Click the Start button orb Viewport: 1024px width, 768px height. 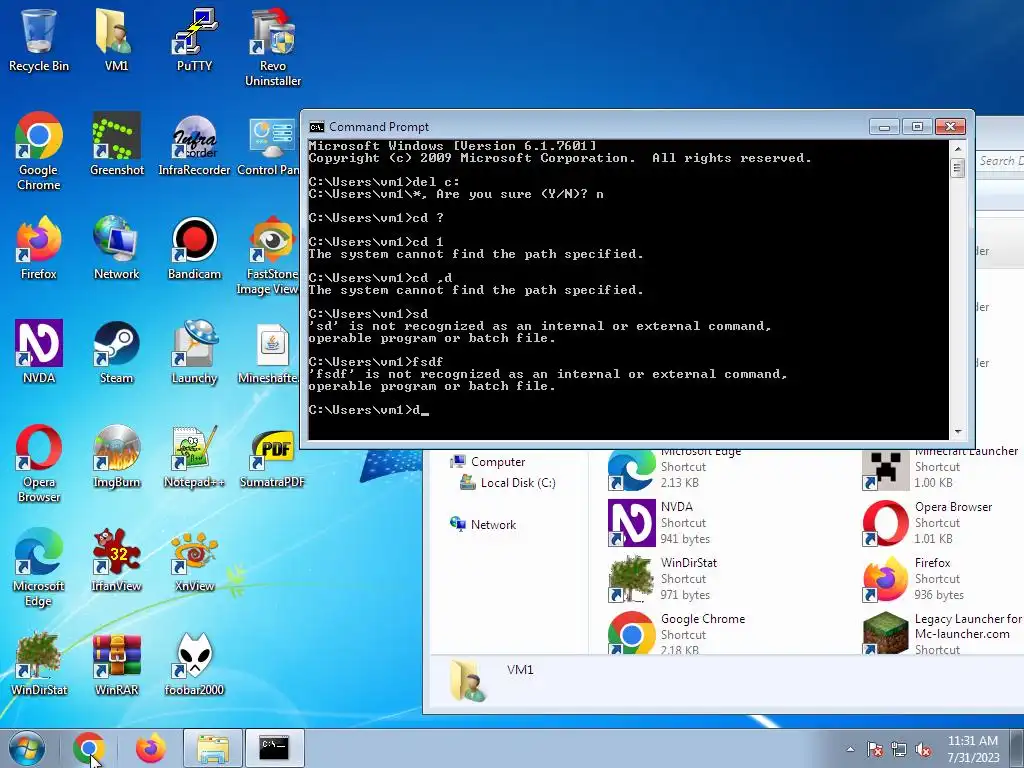pos(27,748)
